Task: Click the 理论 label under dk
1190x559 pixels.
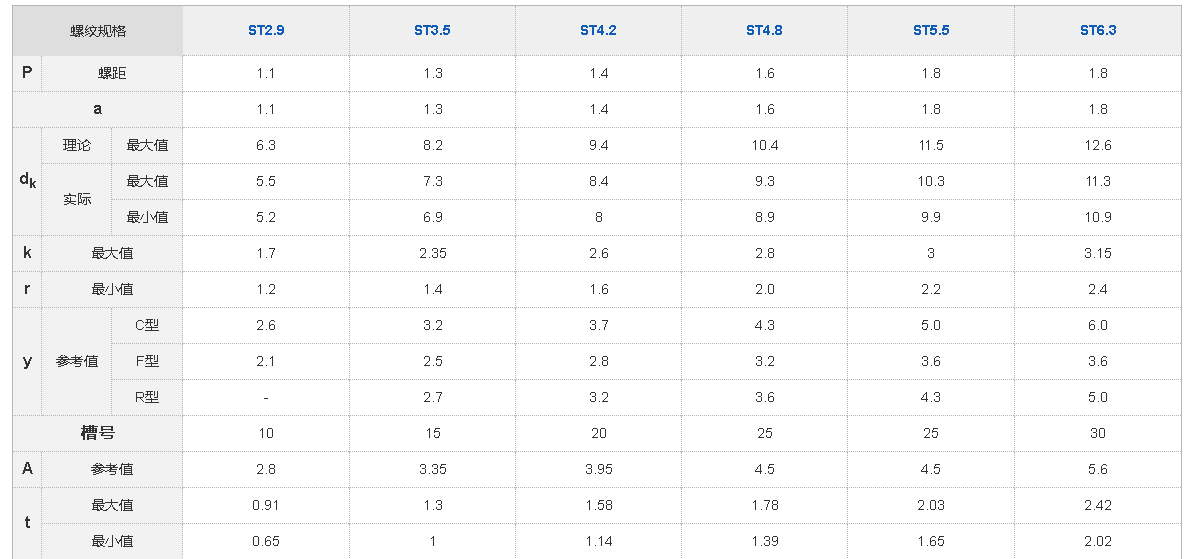Action: pos(77,145)
